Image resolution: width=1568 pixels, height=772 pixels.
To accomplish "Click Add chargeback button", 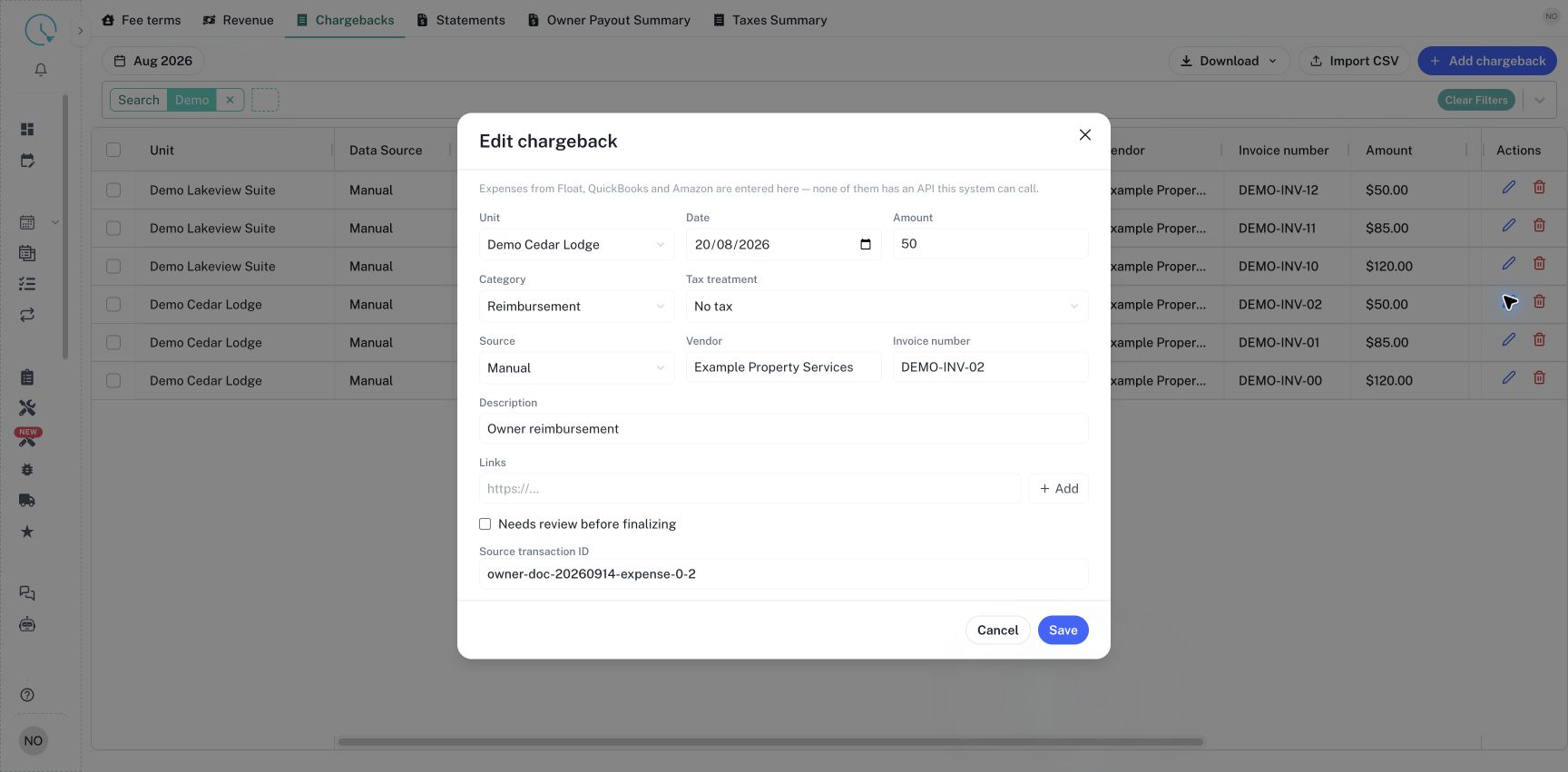I will tap(1486, 61).
